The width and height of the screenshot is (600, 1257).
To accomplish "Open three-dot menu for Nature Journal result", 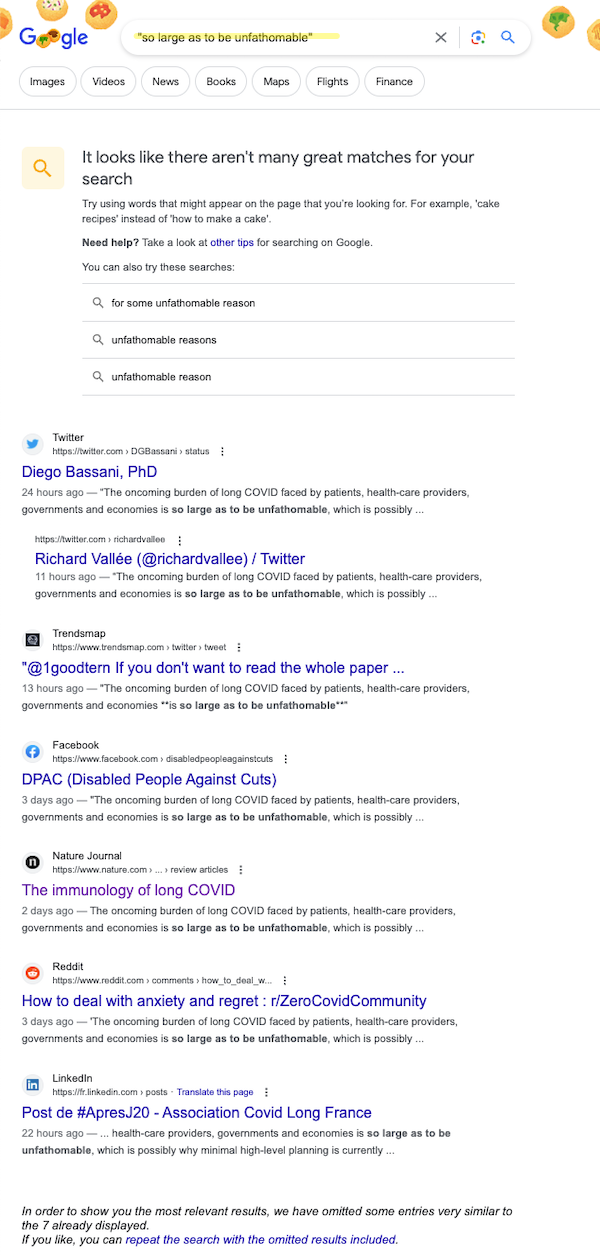I will (240, 870).
